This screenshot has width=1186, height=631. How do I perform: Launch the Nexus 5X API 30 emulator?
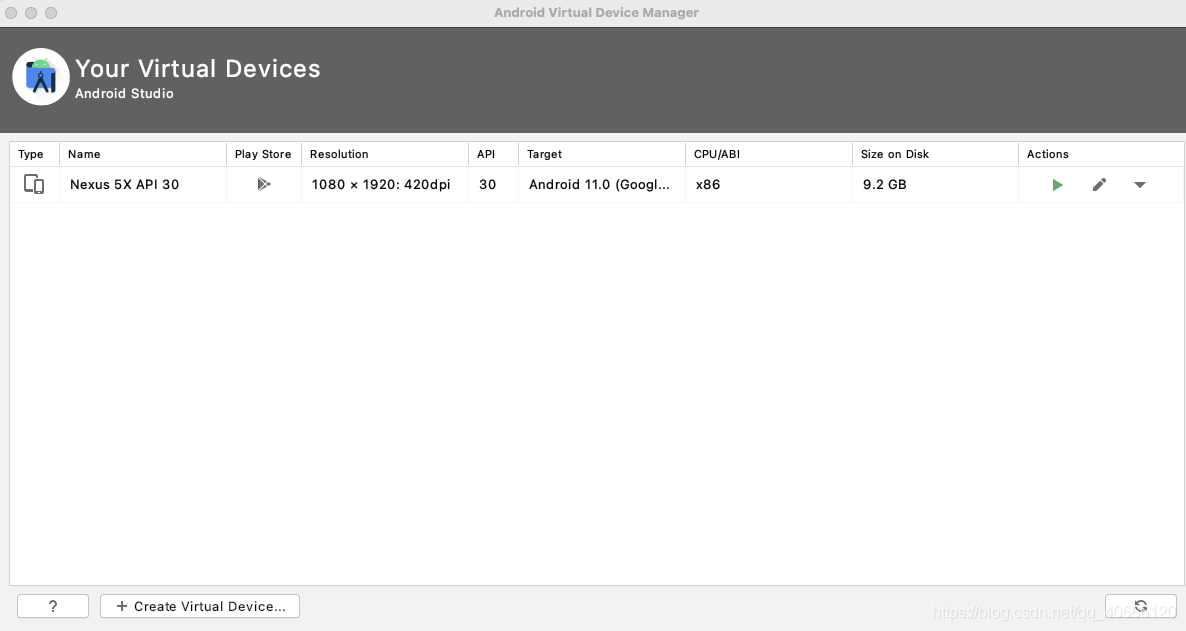(1057, 185)
